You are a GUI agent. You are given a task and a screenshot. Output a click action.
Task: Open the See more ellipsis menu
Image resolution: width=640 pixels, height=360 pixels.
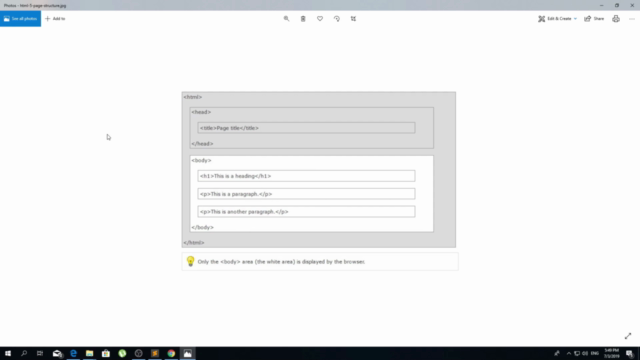632,19
